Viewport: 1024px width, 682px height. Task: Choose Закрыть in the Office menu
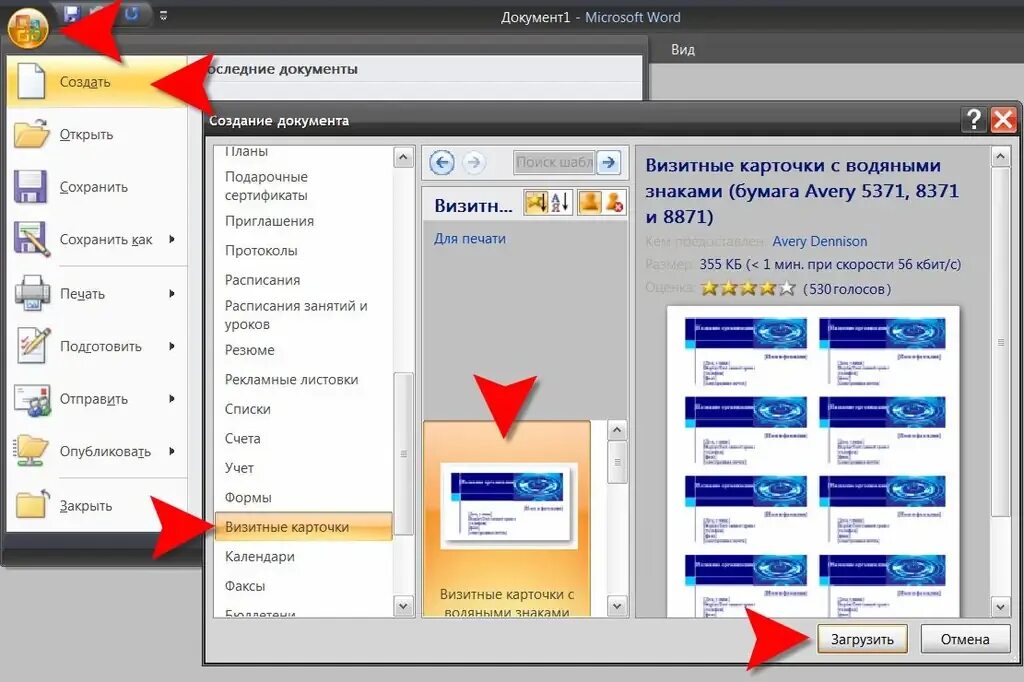coord(97,506)
